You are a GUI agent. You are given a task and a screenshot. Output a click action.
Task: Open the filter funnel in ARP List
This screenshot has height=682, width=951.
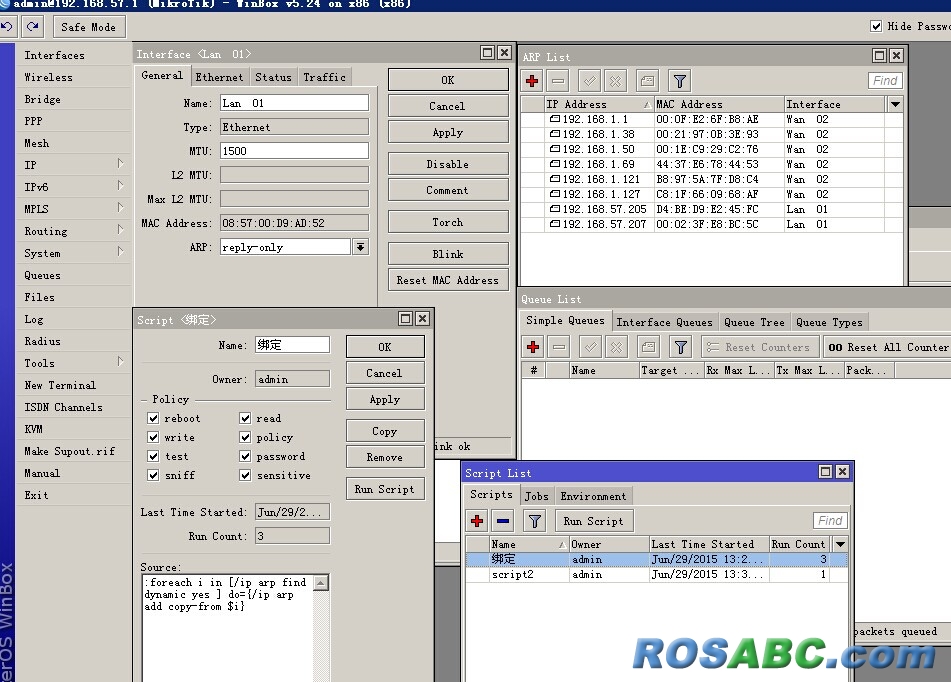point(680,81)
